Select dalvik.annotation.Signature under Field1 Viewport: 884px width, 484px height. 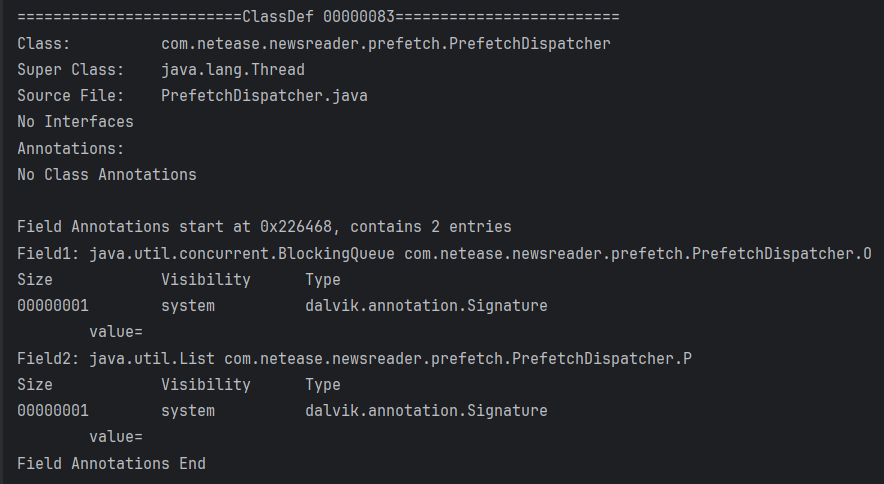click(426, 305)
